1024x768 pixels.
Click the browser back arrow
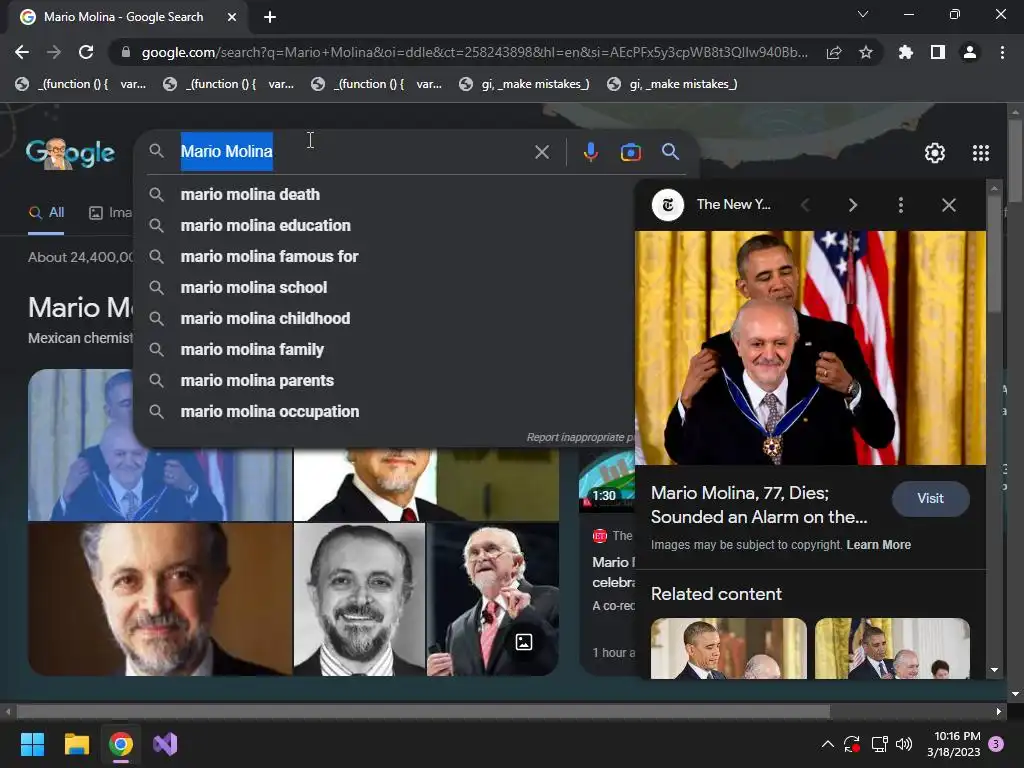pyautogui.click(x=22, y=52)
